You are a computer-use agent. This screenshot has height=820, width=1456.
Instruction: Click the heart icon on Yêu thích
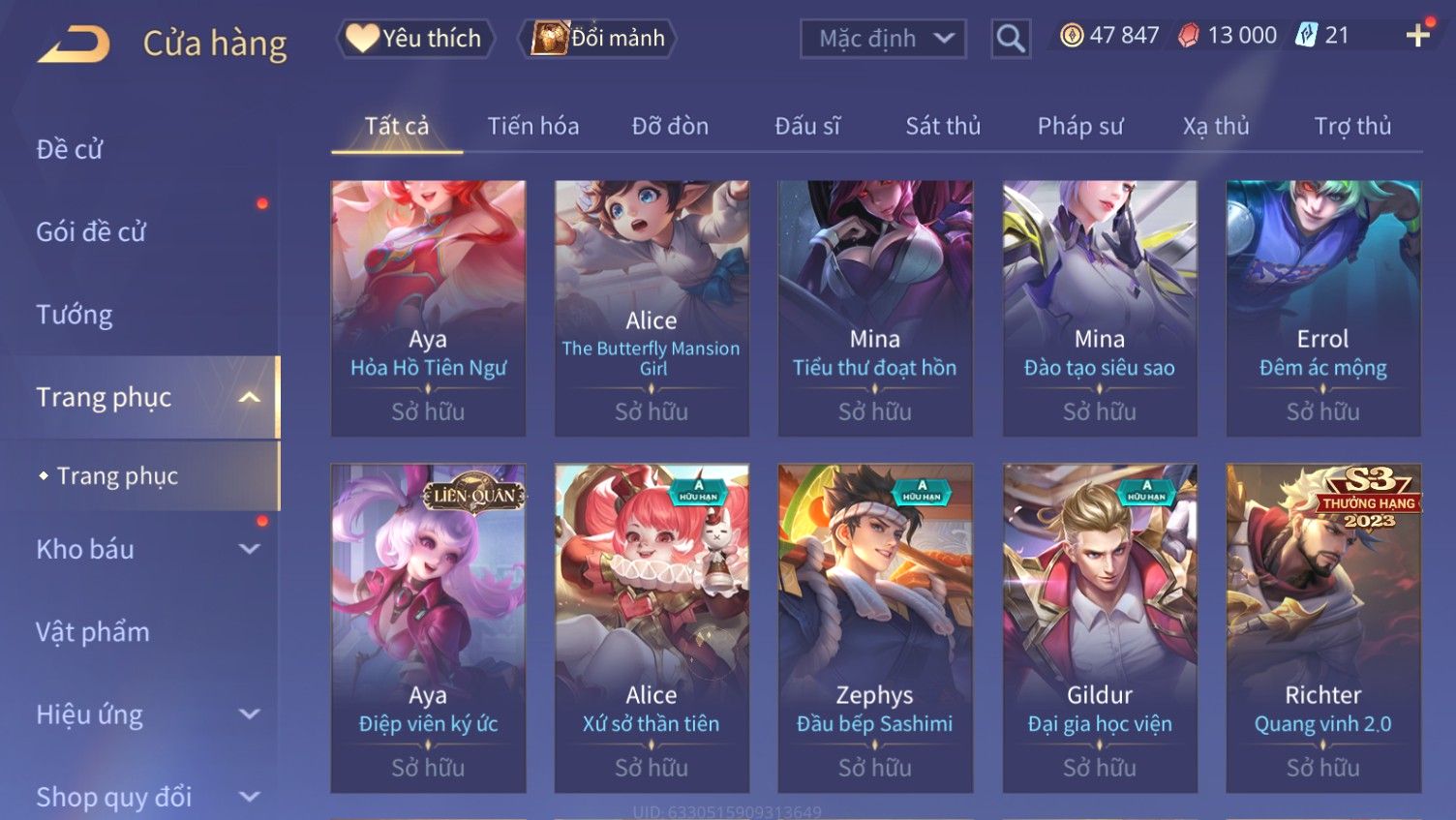click(362, 39)
